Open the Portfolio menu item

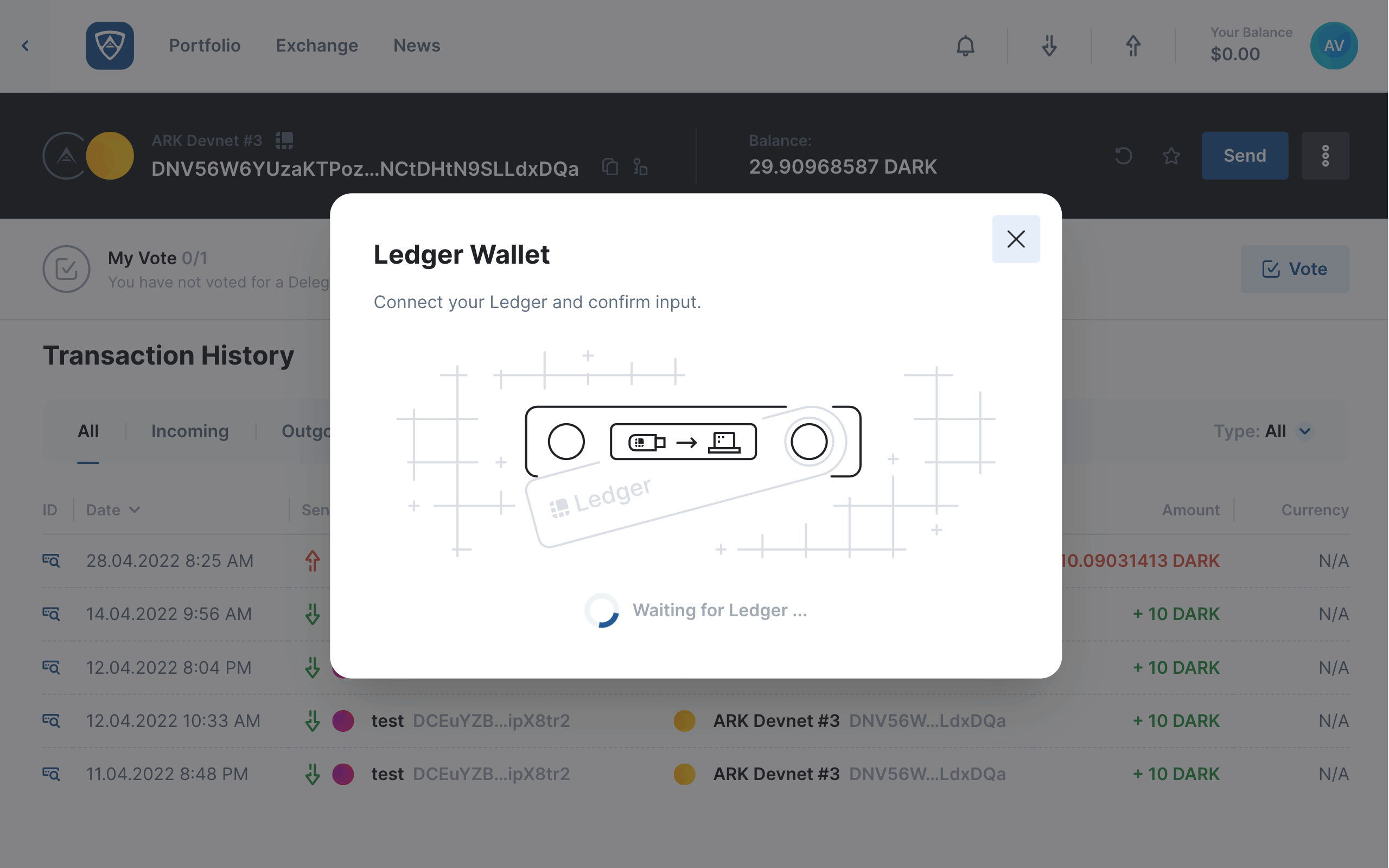tap(205, 46)
